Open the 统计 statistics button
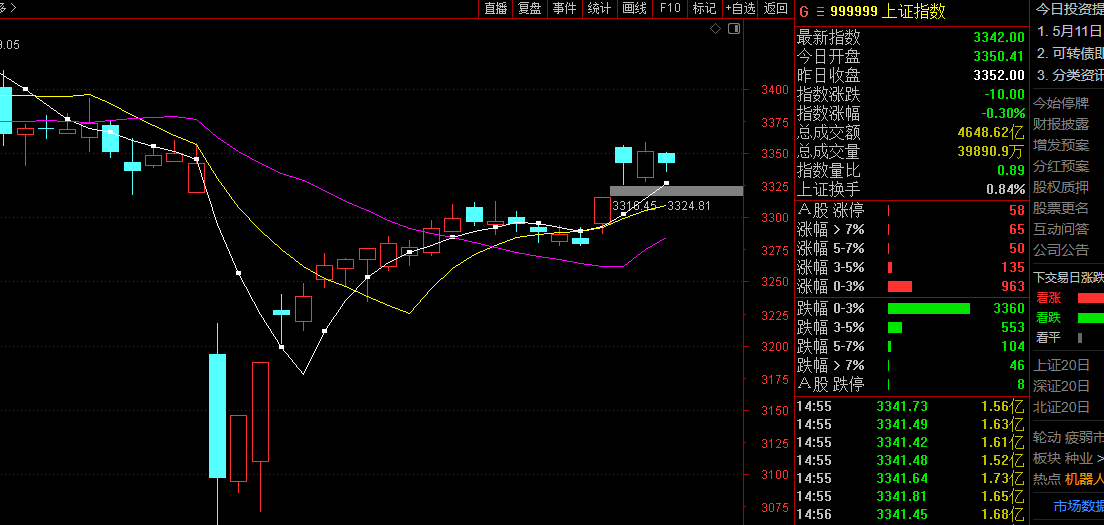 tap(598, 8)
